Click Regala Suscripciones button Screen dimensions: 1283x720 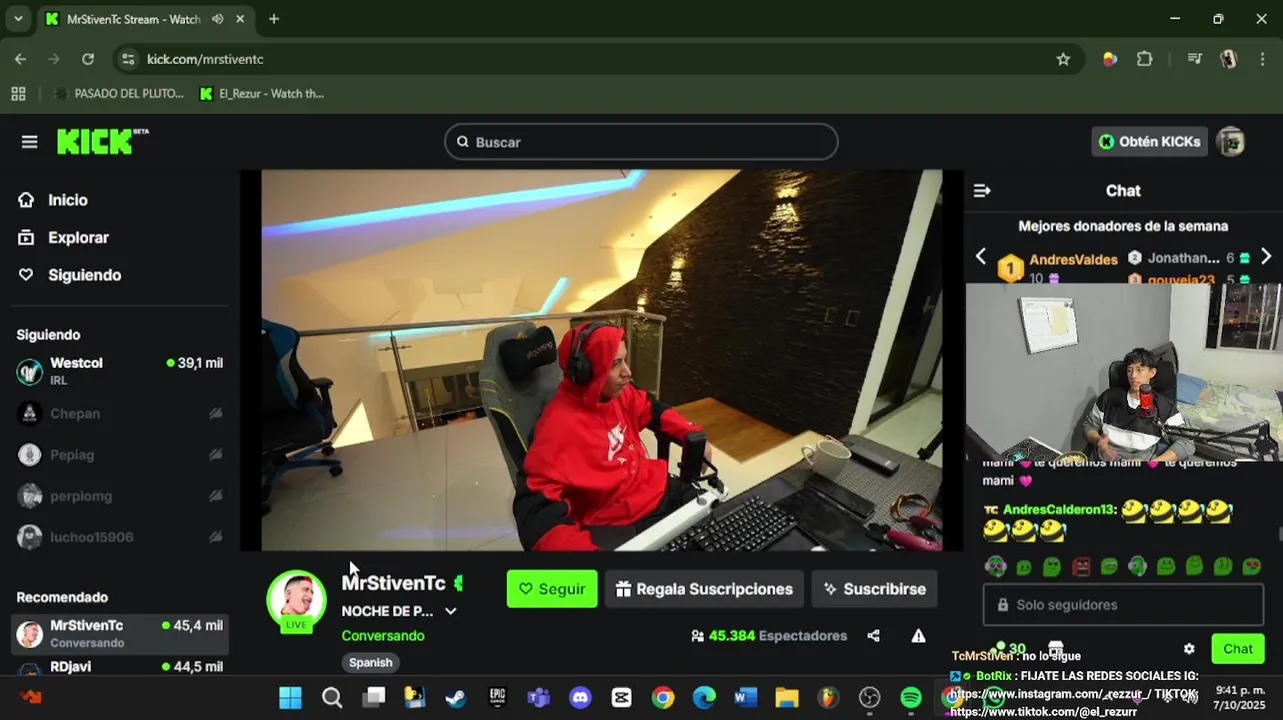704,589
